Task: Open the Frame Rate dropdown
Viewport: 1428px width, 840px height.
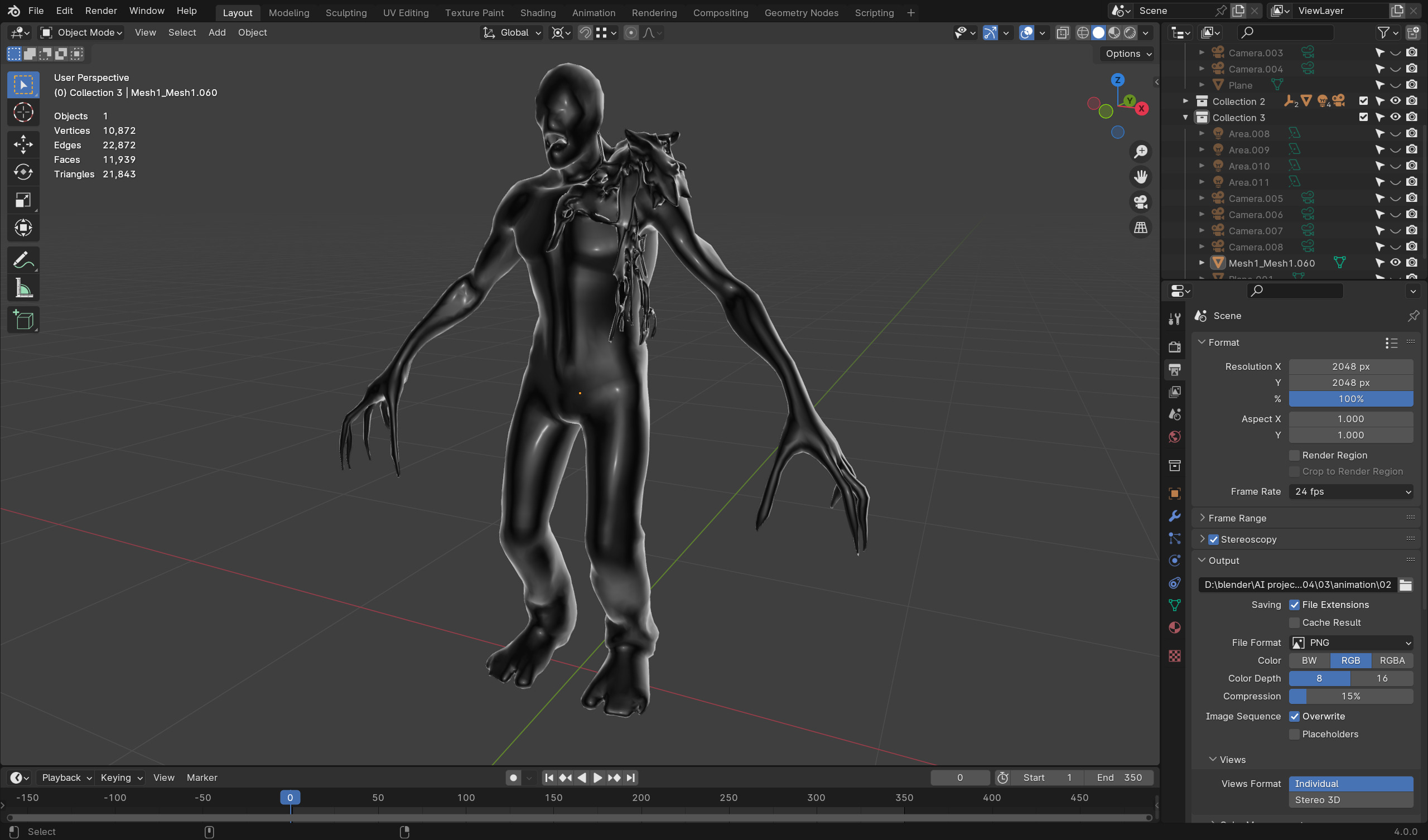Action: click(1351, 492)
